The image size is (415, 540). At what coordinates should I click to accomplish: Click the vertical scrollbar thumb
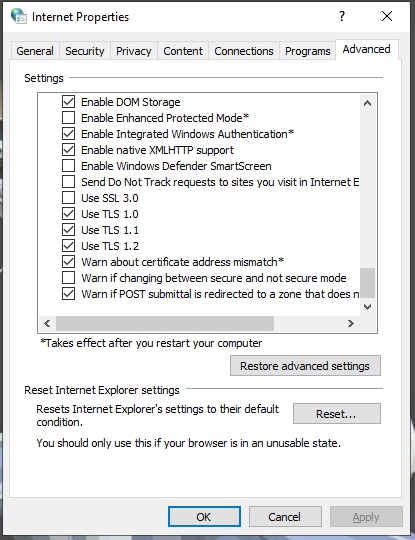tap(367, 283)
